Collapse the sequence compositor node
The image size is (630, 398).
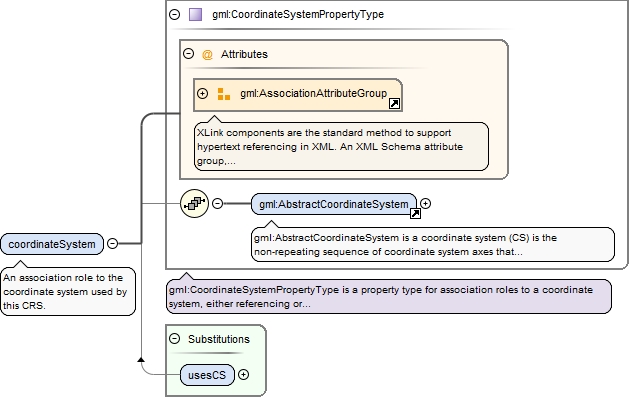(x=217, y=203)
